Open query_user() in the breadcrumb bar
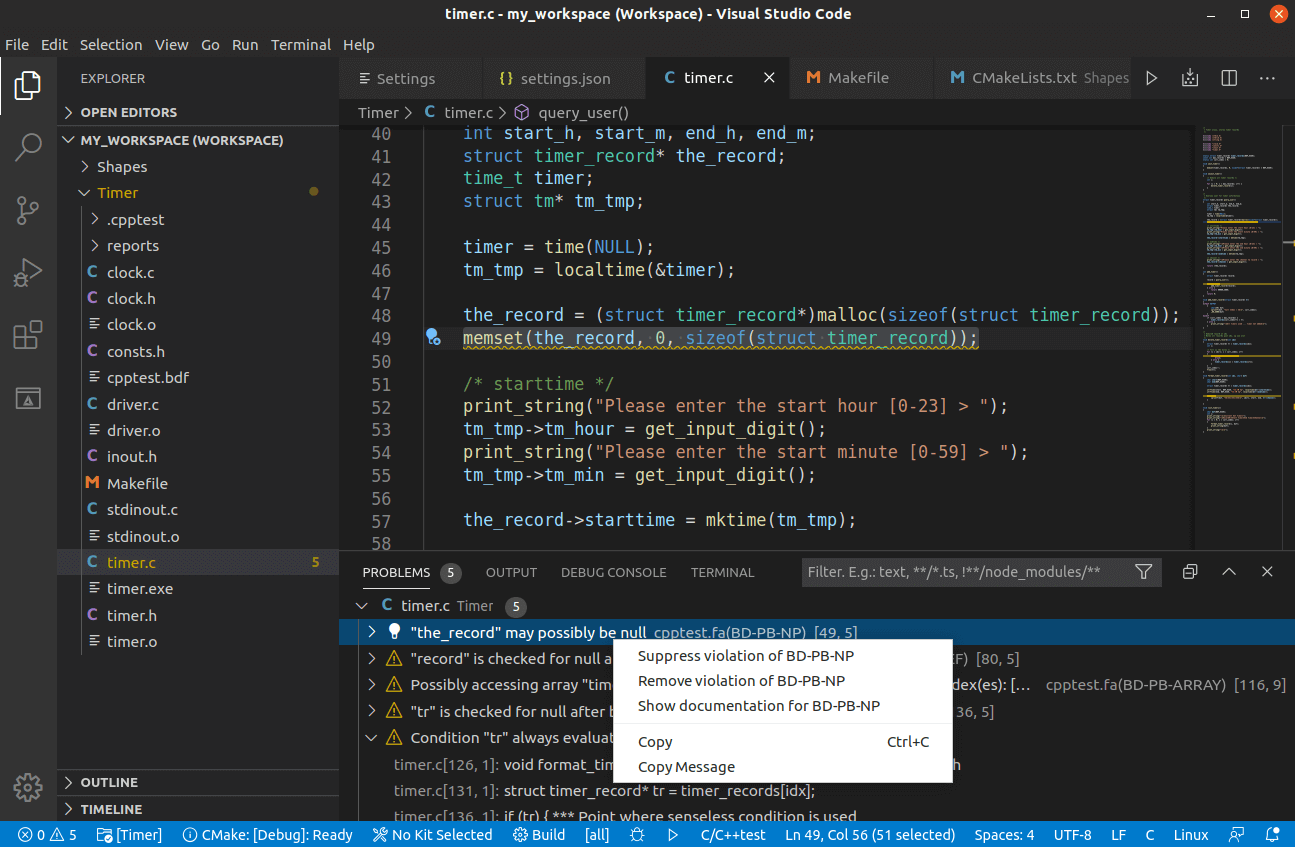Viewport: 1295px width, 847px height. click(x=583, y=112)
